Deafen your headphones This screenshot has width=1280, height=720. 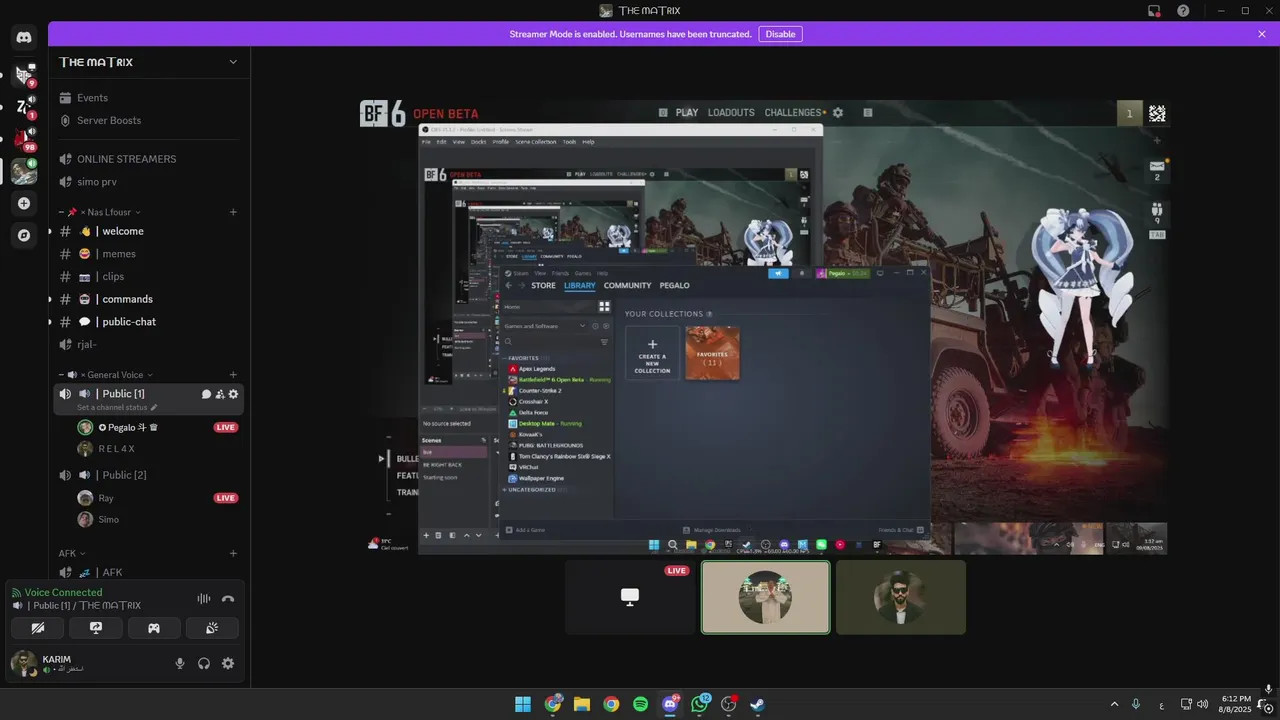pos(204,663)
